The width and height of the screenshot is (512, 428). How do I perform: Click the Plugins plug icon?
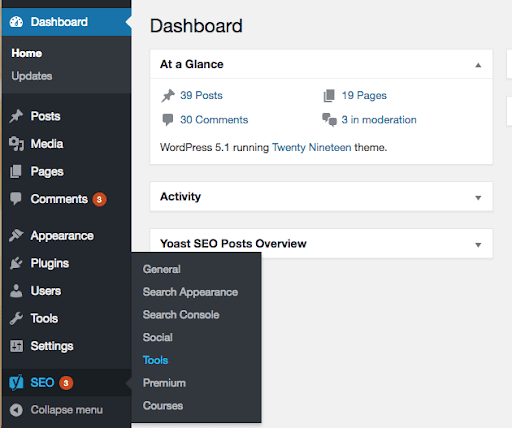[16, 263]
